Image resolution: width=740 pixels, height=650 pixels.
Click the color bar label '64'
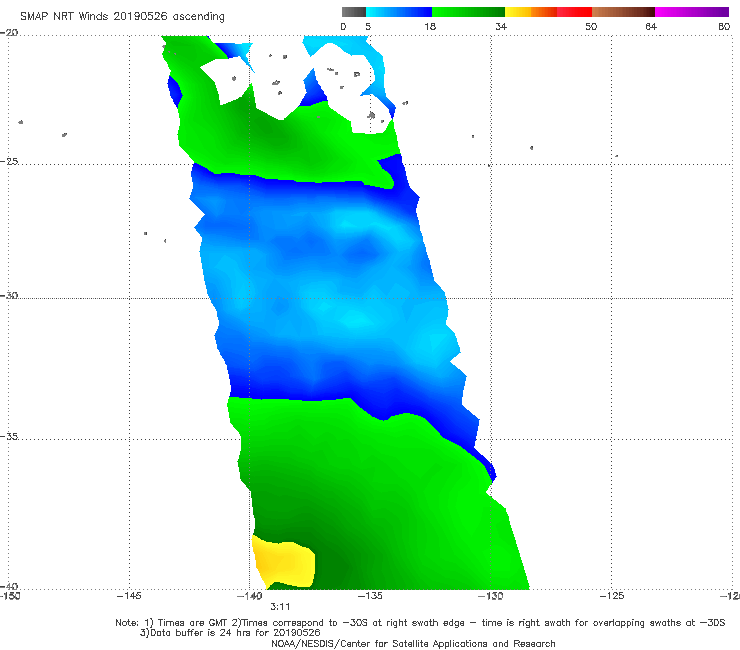click(x=651, y=26)
